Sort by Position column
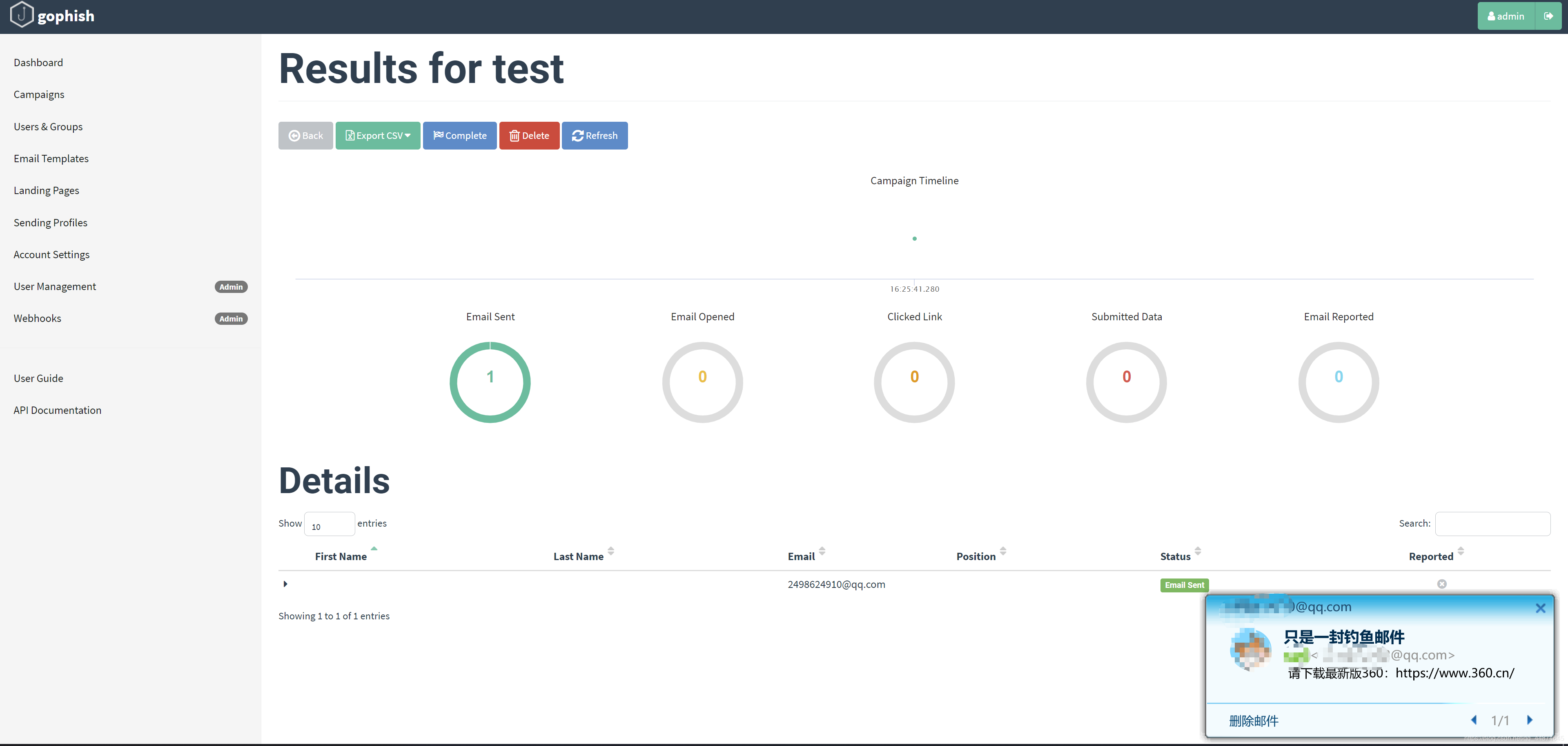Viewport: 1568px width, 746px height. [x=976, y=556]
